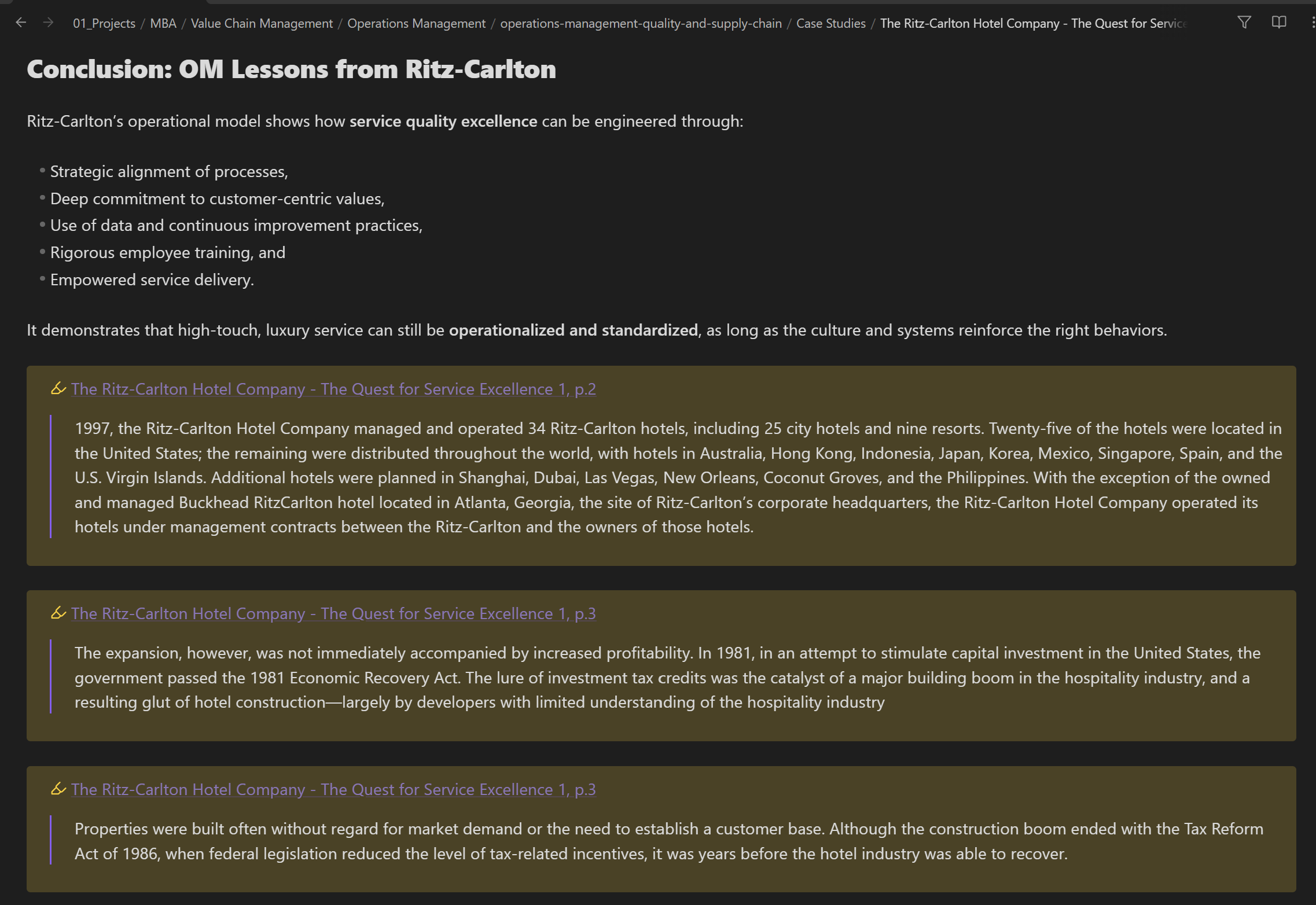Go to 01_Projects folder in breadcrumb
This screenshot has height=905, width=1316.
tap(104, 23)
